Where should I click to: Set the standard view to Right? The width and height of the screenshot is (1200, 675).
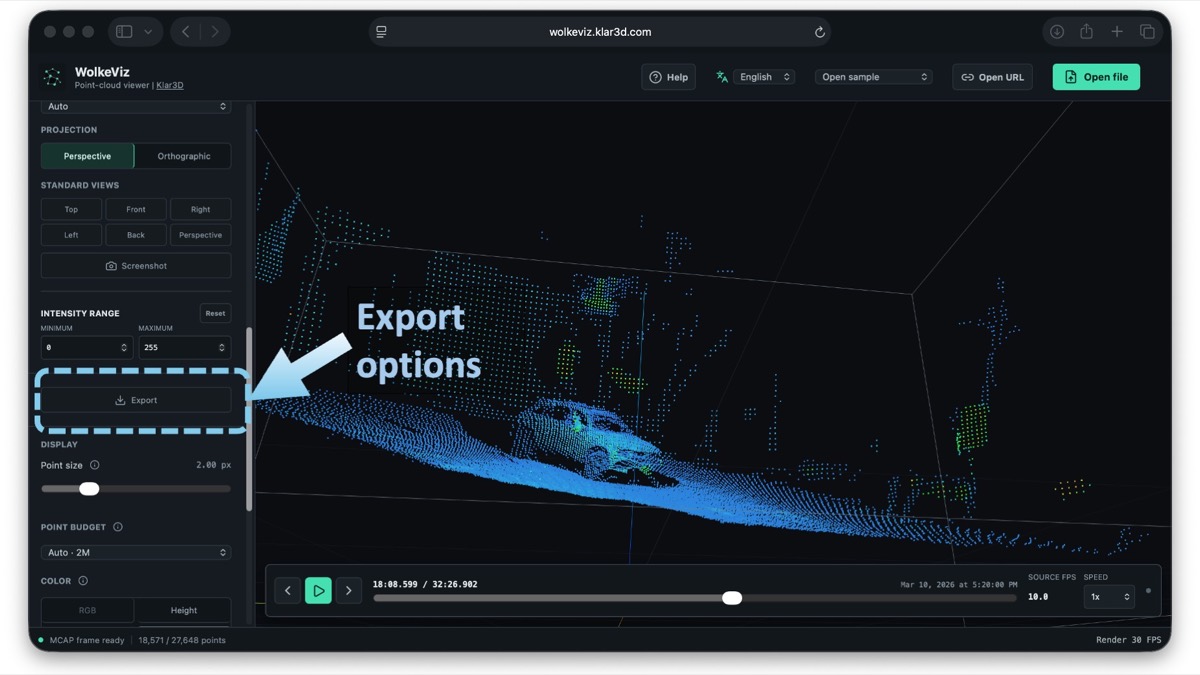[201, 209]
